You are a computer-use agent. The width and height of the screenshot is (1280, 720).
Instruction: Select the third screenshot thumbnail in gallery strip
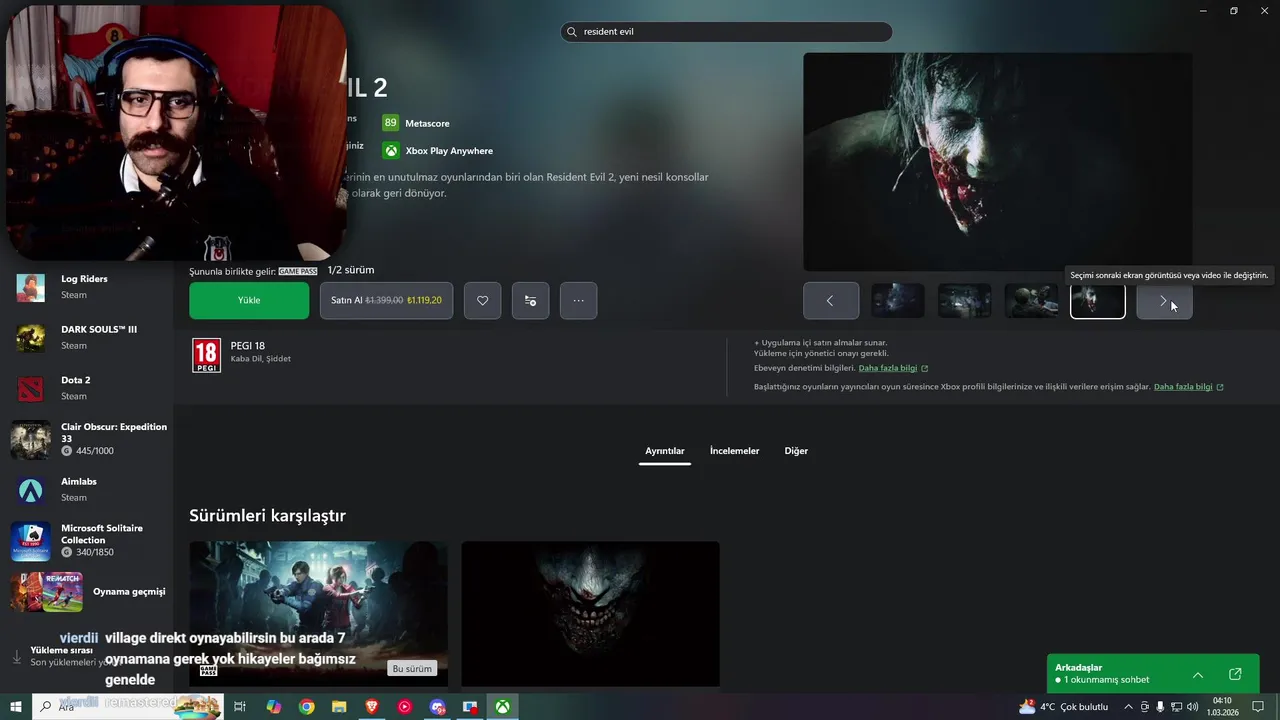coord(1031,301)
